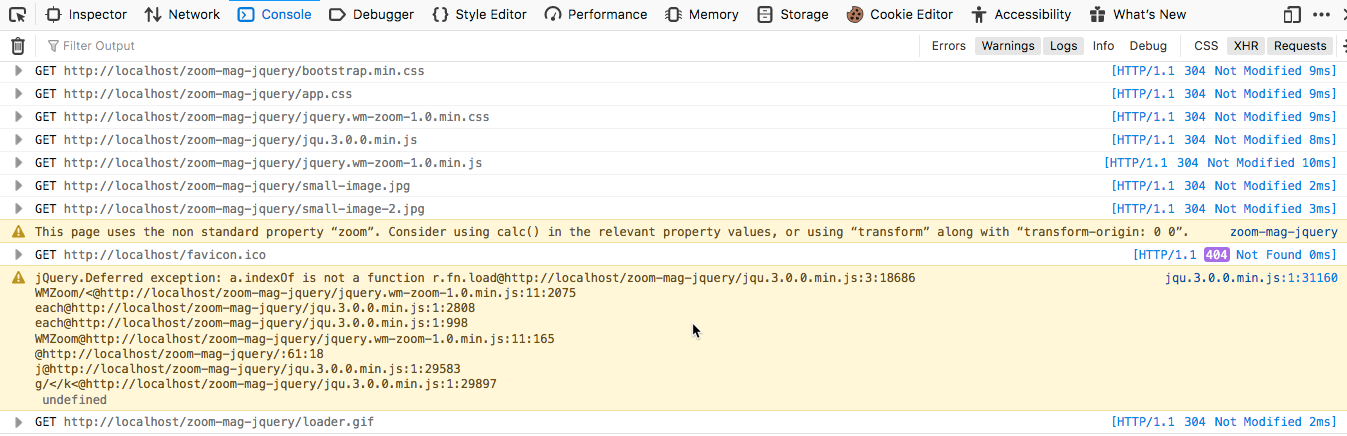Expand the loader.gif GET request

(17, 422)
